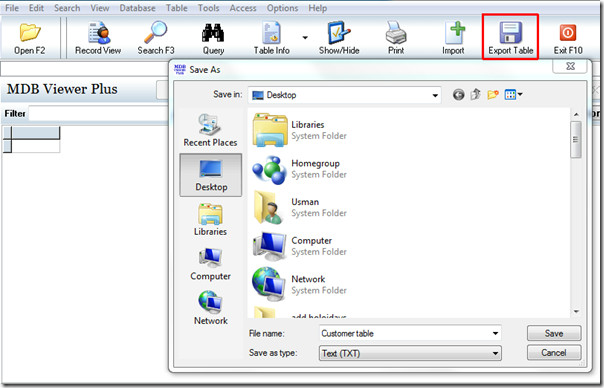Click the Print toolbar icon
This screenshot has width=604, height=388.
point(396,38)
